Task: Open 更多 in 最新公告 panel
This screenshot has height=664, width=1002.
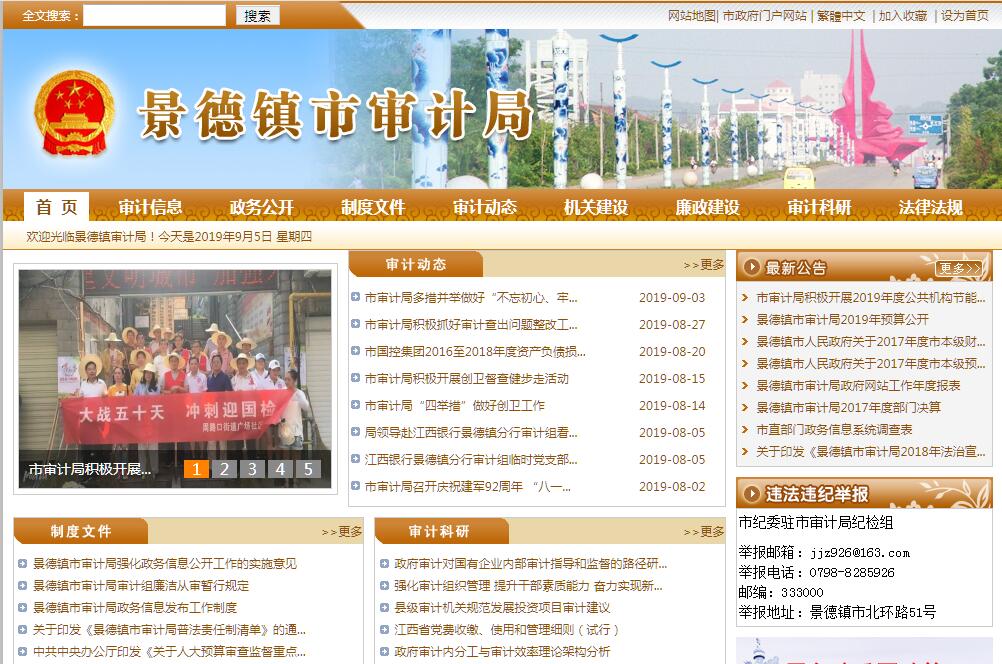Action: coord(959,268)
